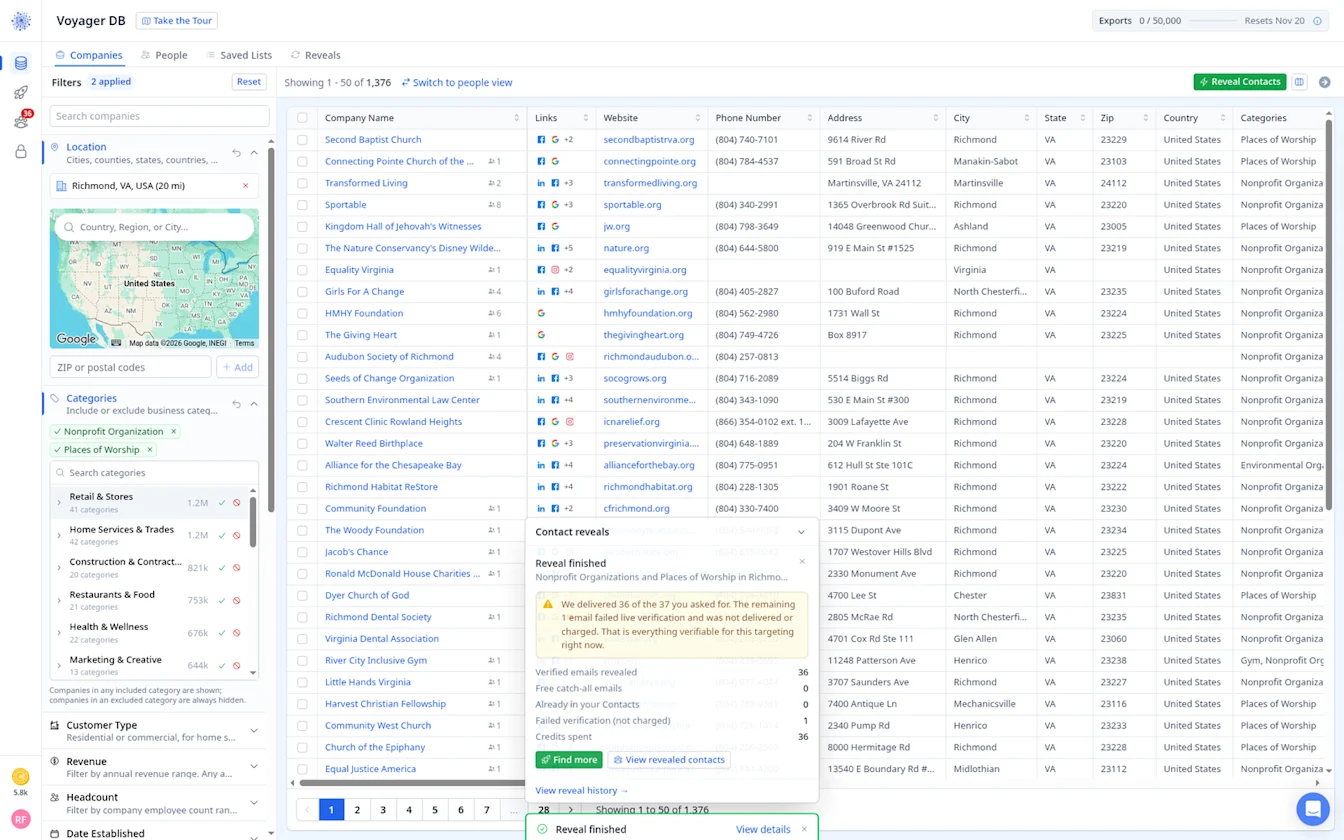Screen dimensions: 1344x840
Task: Open the lock icon in the left sidebar
Action: (21, 152)
